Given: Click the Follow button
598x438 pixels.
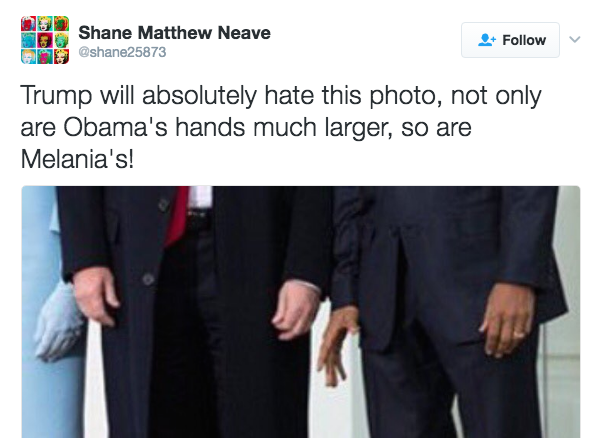Looking at the screenshot, I should click(510, 40).
